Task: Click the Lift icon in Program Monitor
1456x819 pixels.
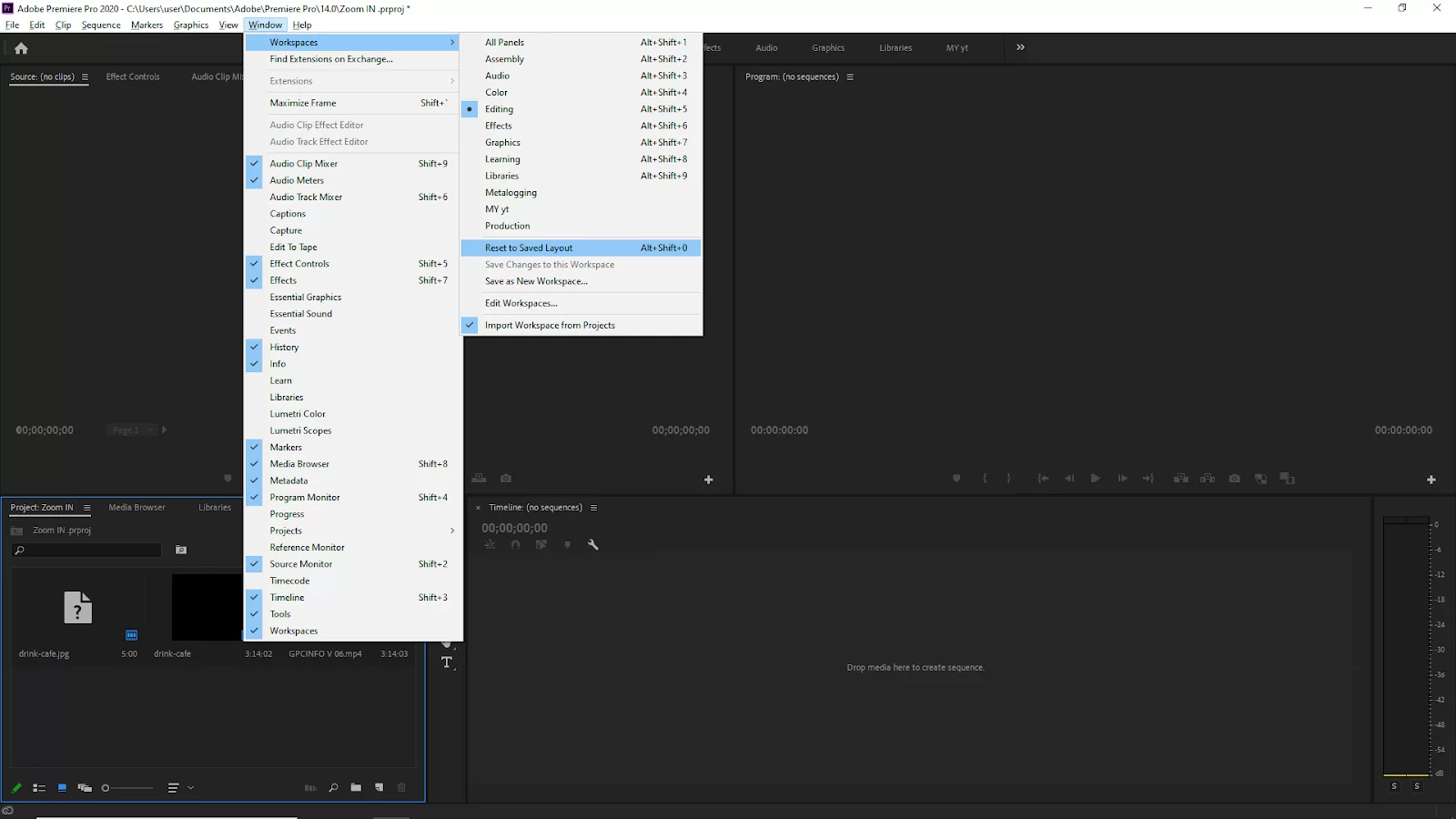Action: [1180, 479]
